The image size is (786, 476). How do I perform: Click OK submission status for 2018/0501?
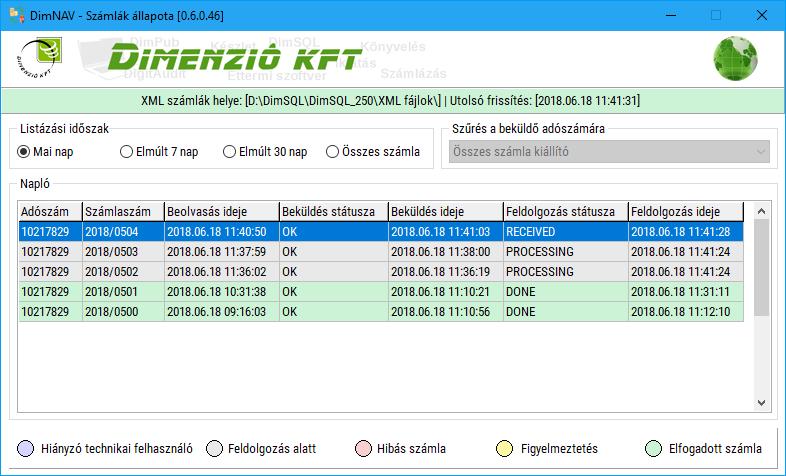tap(334, 292)
